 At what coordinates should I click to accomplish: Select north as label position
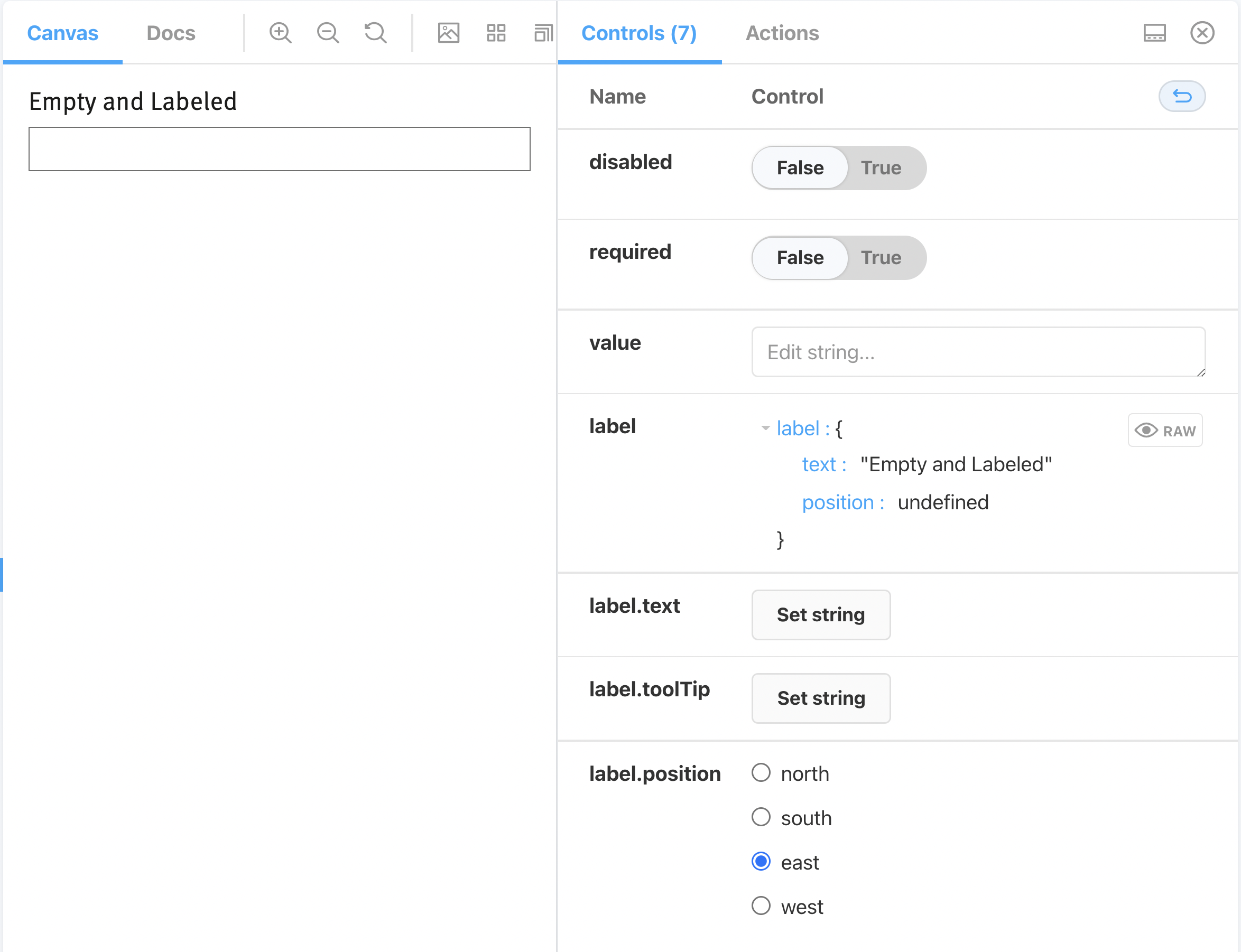coord(761,772)
